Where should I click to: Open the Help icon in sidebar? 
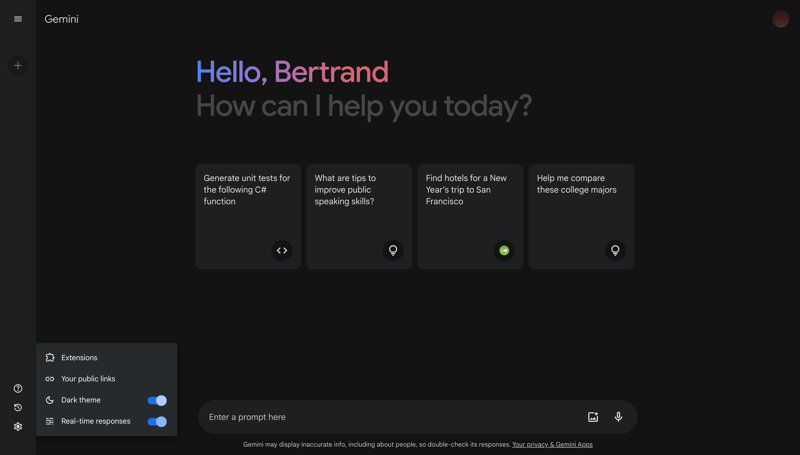pyautogui.click(x=18, y=389)
